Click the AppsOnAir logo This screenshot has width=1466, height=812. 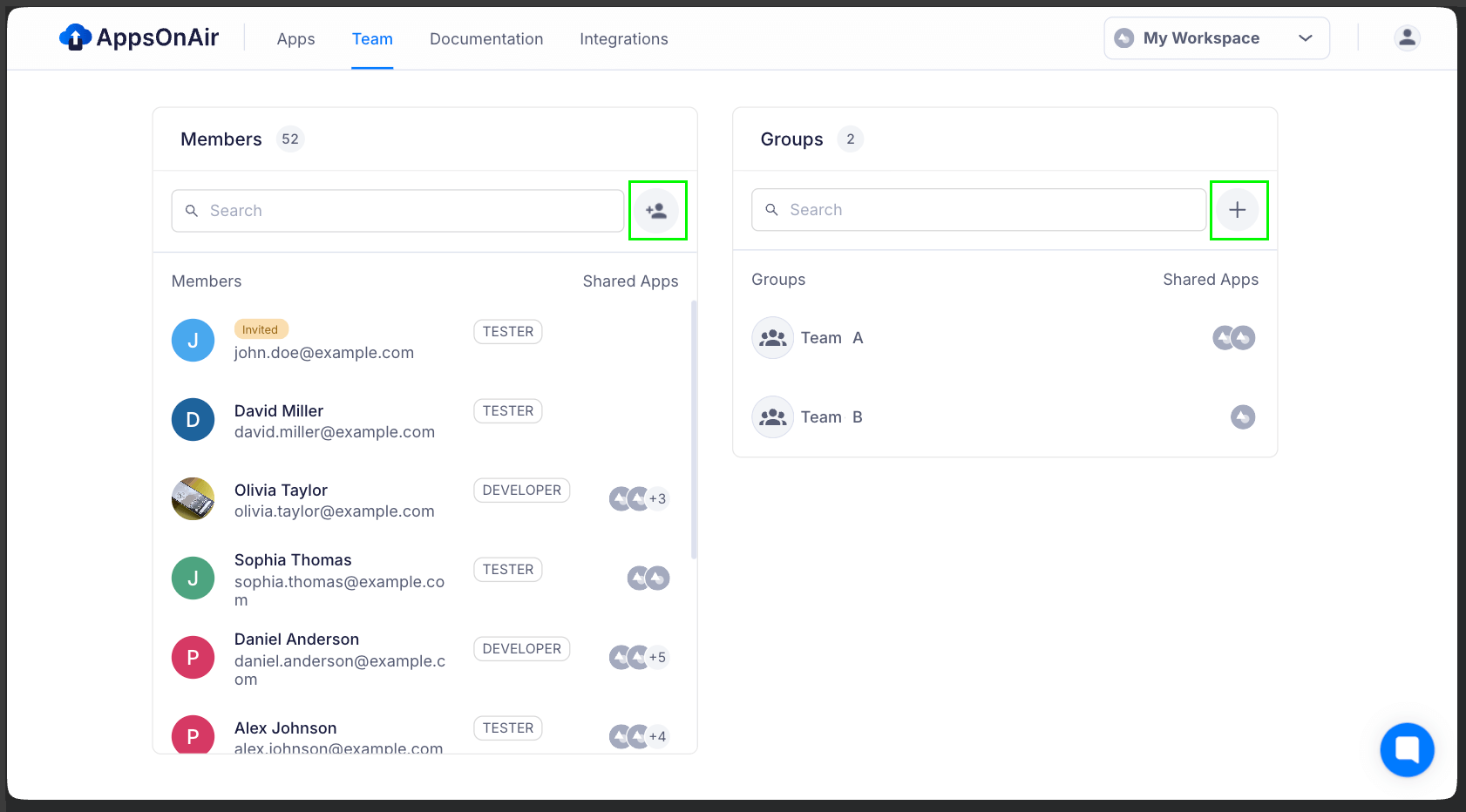point(139,37)
